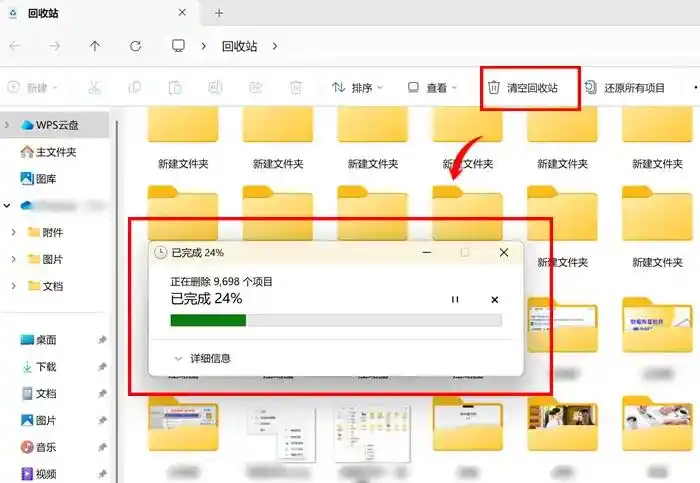Viewport: 700px width, 483px height.
Task: Open the 排序 sort dropdown
Action: click(357, 88)
